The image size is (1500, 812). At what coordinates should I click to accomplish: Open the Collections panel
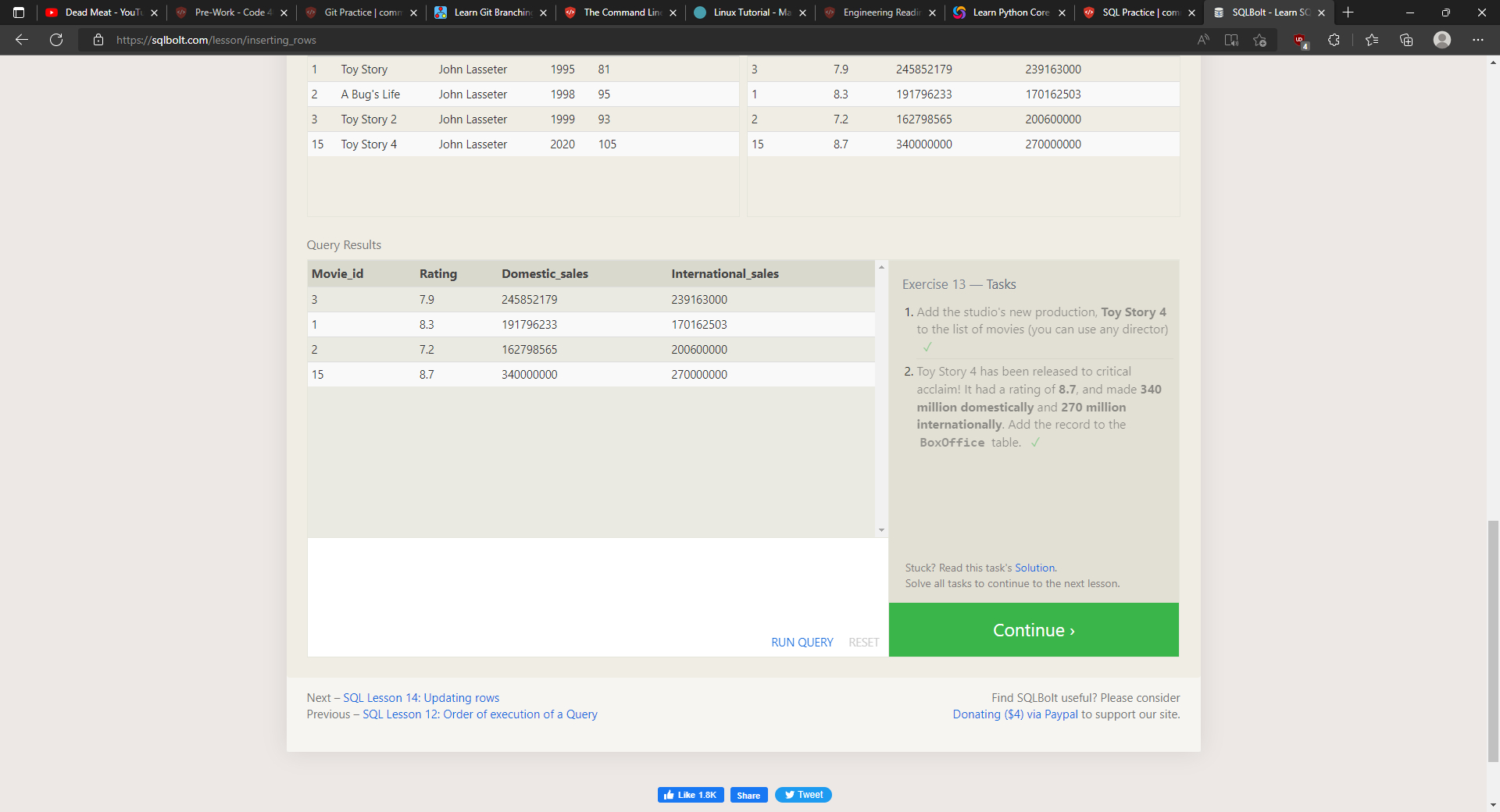click(1406, 40)
